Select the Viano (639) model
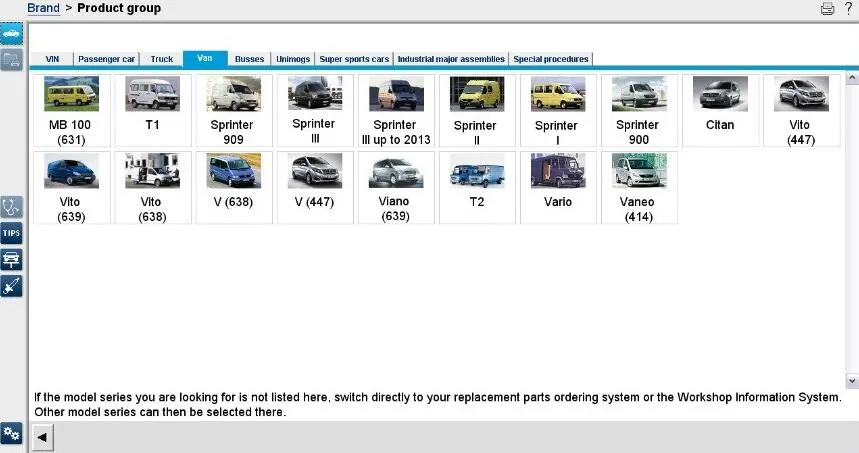Image resolution: width=859 pixels, height=453 pixels. [x=396, y=188]
